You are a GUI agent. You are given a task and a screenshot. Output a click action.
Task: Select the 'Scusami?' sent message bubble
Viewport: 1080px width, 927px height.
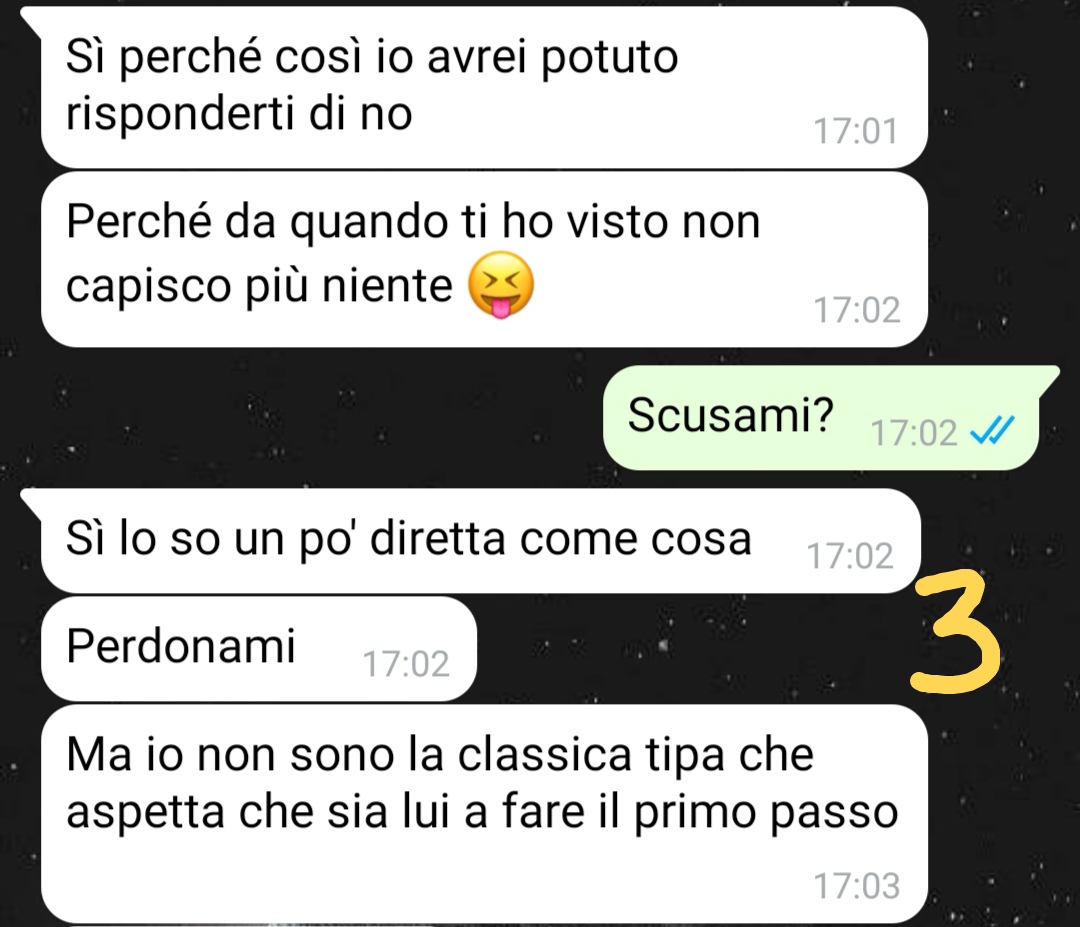click(821, 419)
